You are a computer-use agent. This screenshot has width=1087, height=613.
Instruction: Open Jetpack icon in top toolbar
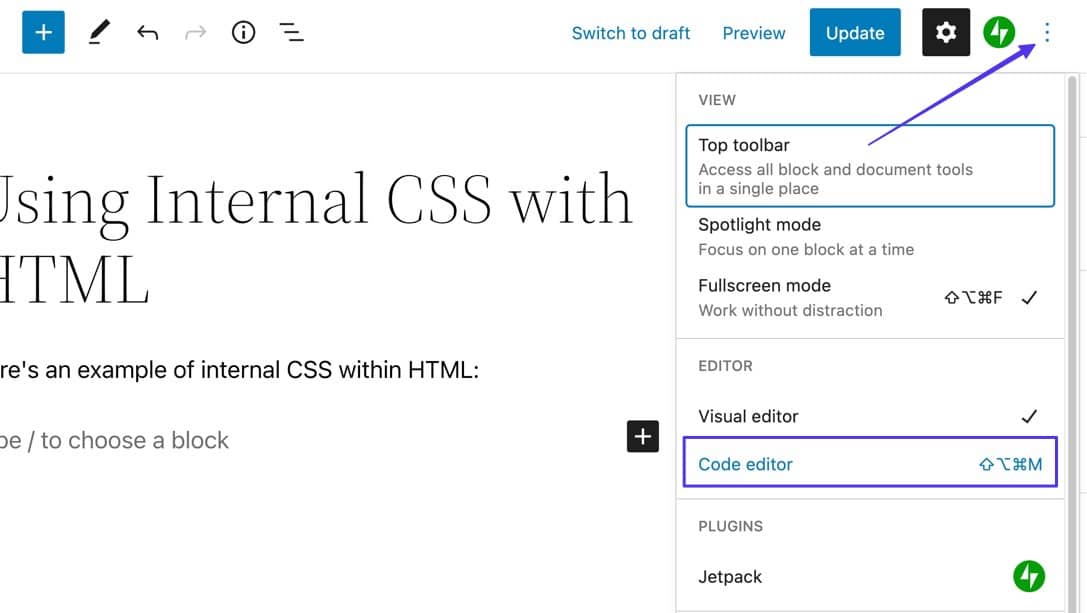(999, 33)
